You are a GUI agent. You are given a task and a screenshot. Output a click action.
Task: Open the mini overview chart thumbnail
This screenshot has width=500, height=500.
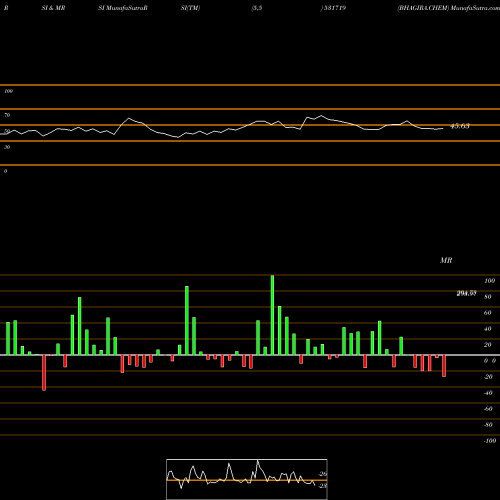pyautogui.click(x=247, y=479)
